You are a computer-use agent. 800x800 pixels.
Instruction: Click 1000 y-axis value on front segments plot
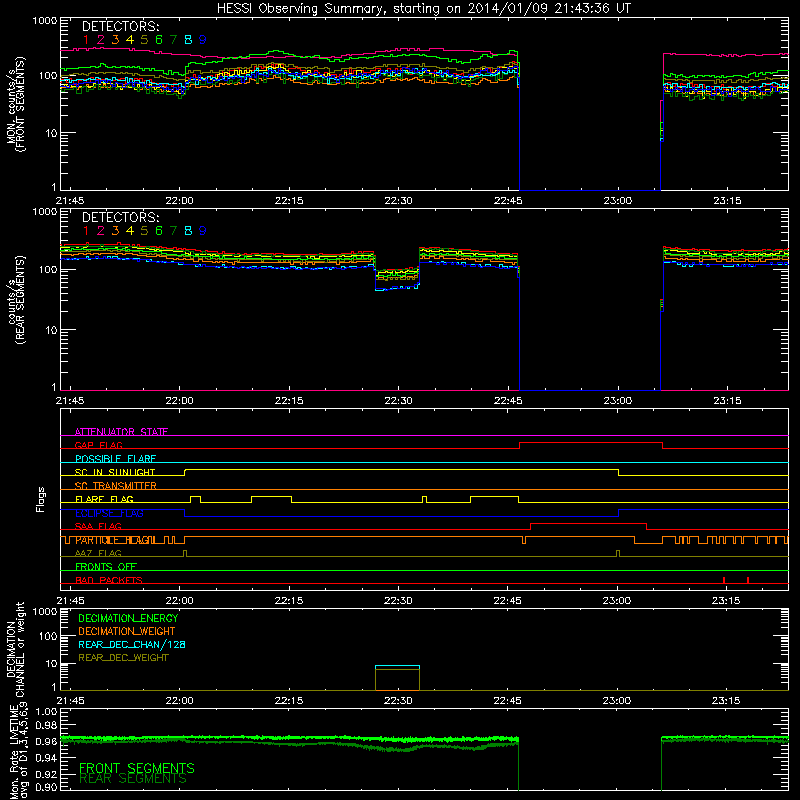point(44,21)
